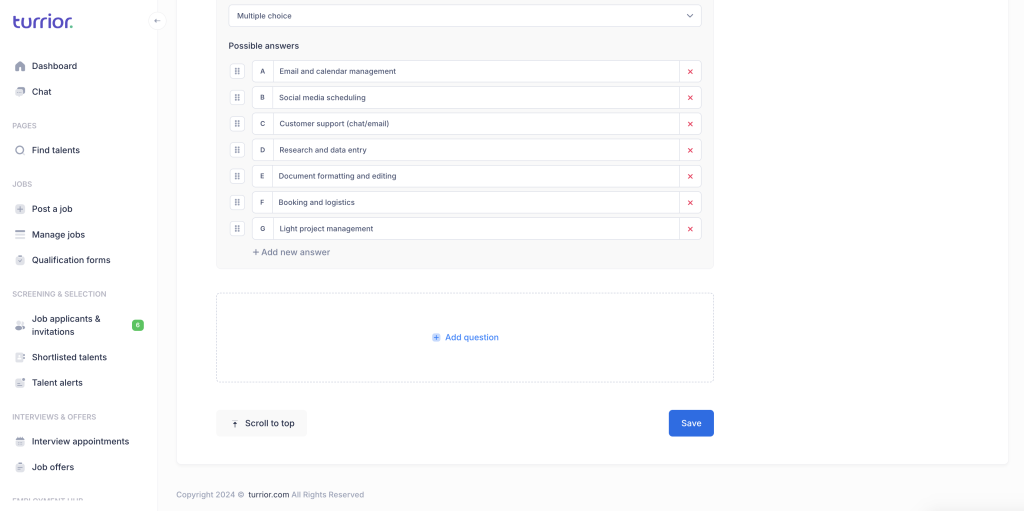The image size is (1024, 511).
Task: Collapse the sidebar with arrow icon
Action: tap(157, 21)
